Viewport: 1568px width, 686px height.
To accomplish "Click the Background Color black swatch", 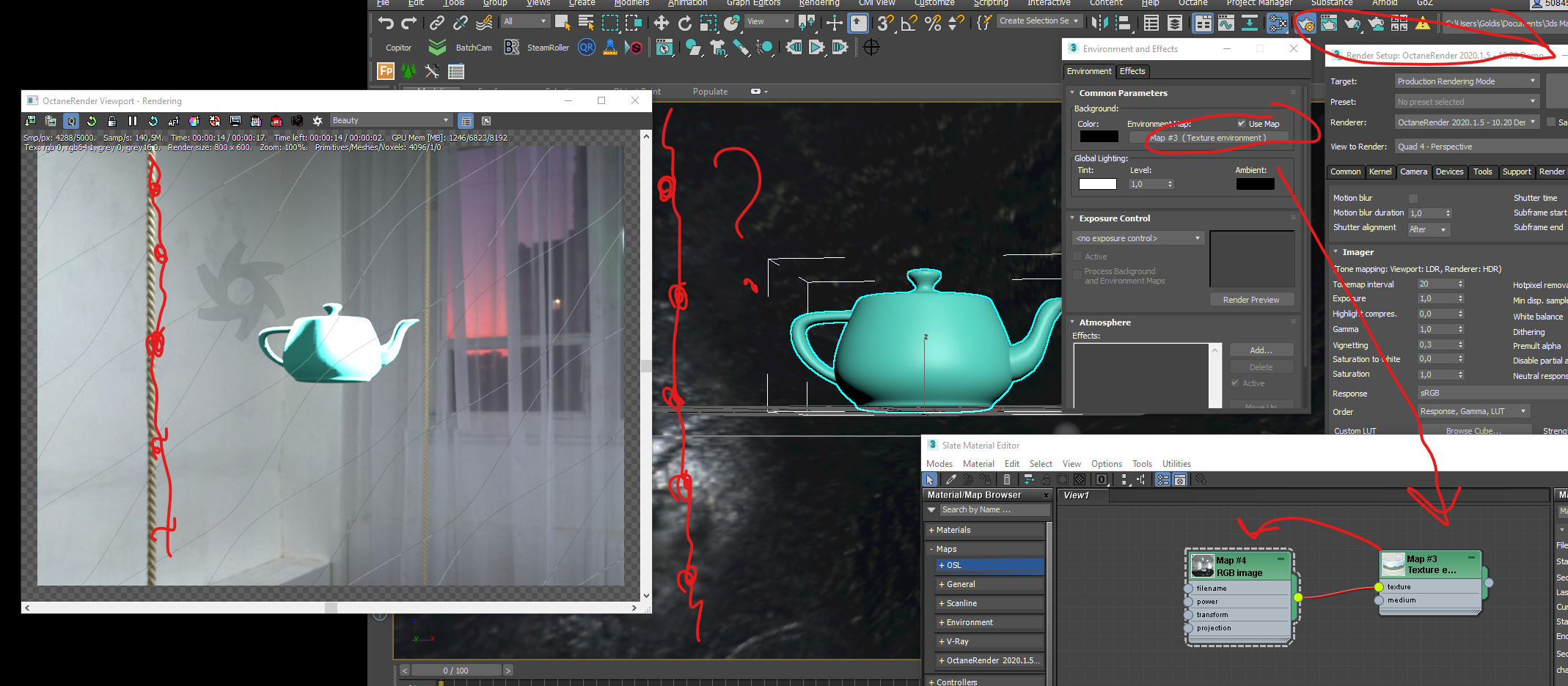I will (1099, 136).
